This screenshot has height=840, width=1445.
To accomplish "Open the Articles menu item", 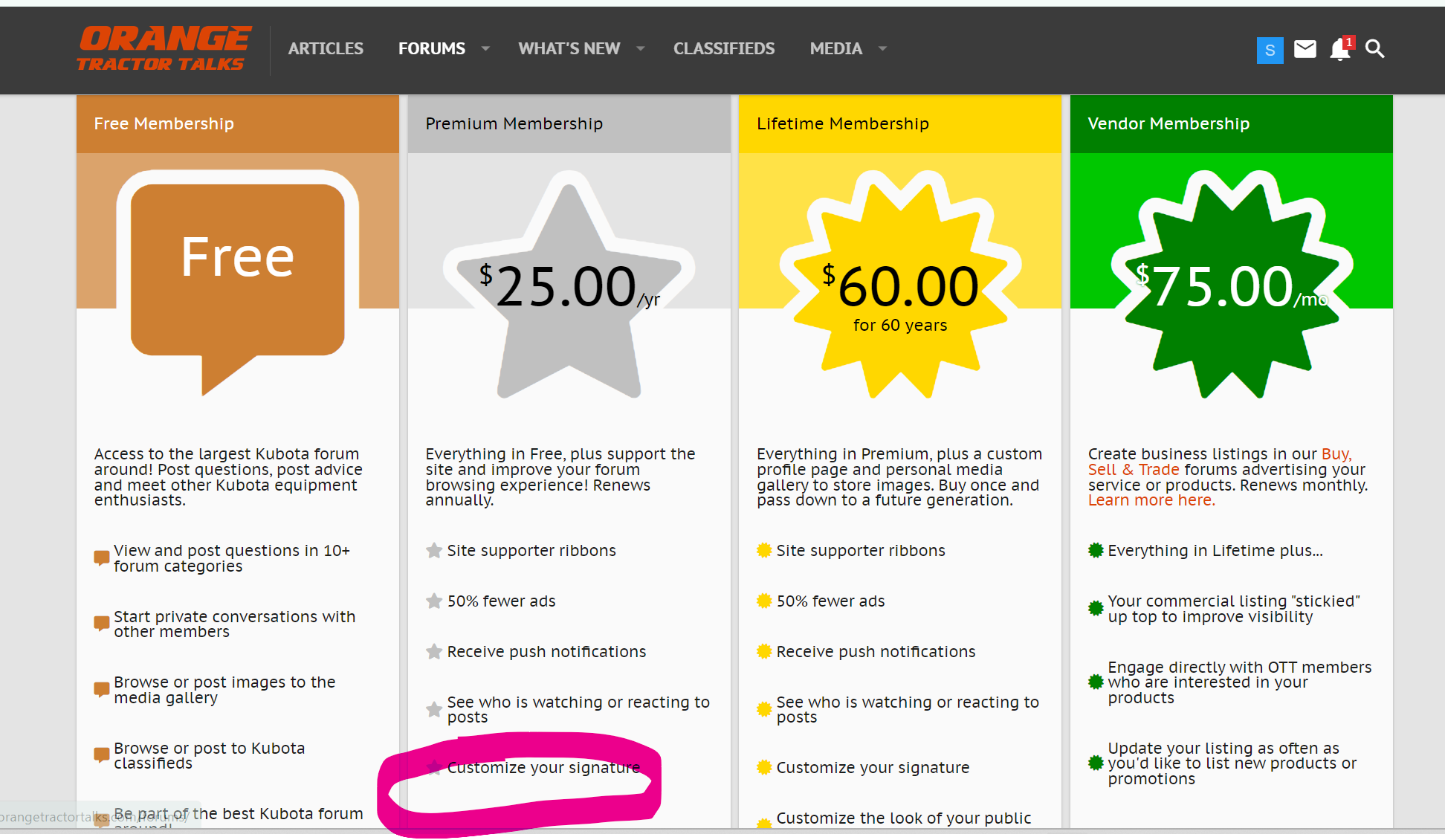I will point(326,49).
